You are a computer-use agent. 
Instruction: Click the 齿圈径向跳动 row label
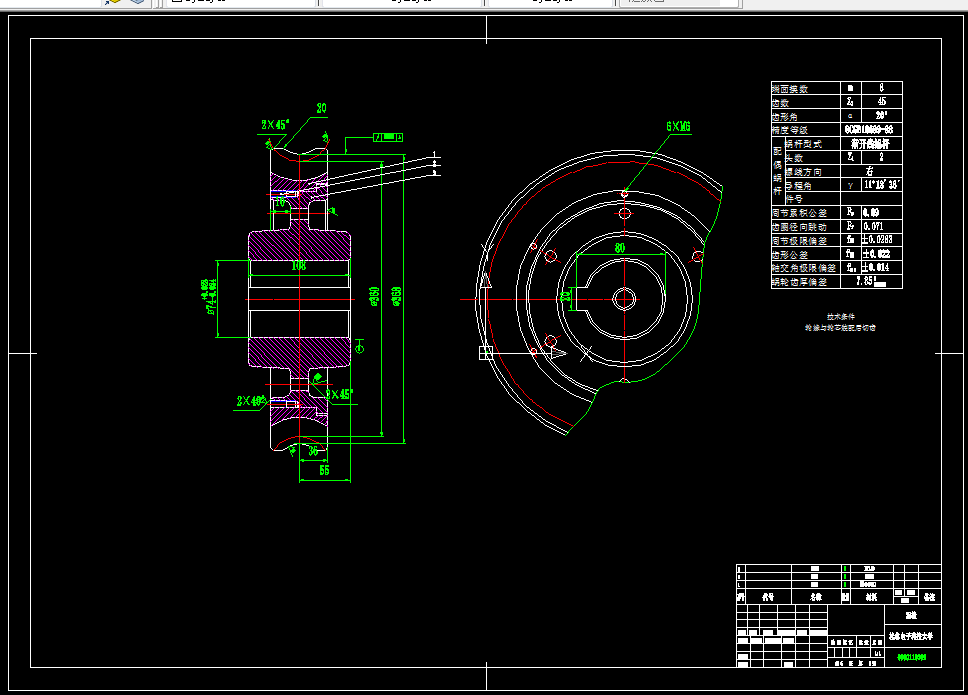[x=799, y=227]
